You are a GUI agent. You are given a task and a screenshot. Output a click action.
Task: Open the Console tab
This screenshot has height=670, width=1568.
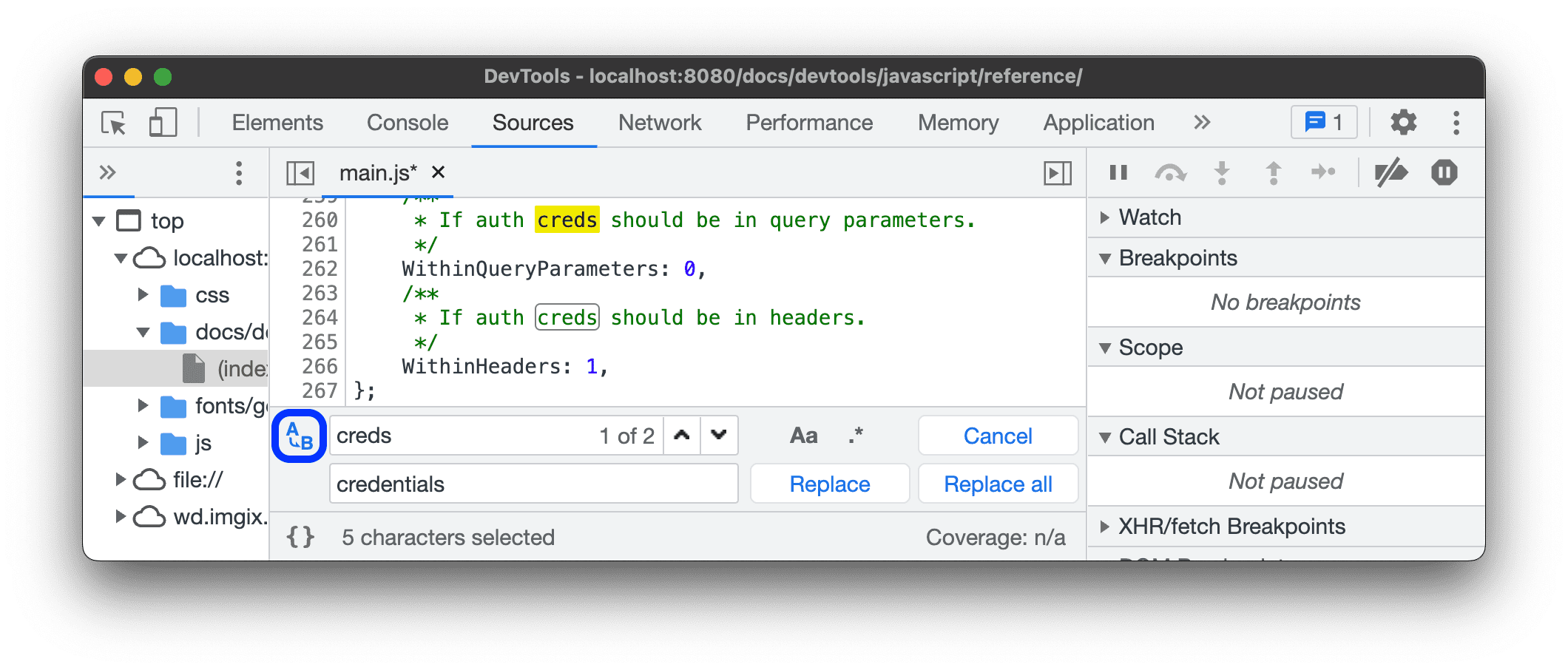408,123
